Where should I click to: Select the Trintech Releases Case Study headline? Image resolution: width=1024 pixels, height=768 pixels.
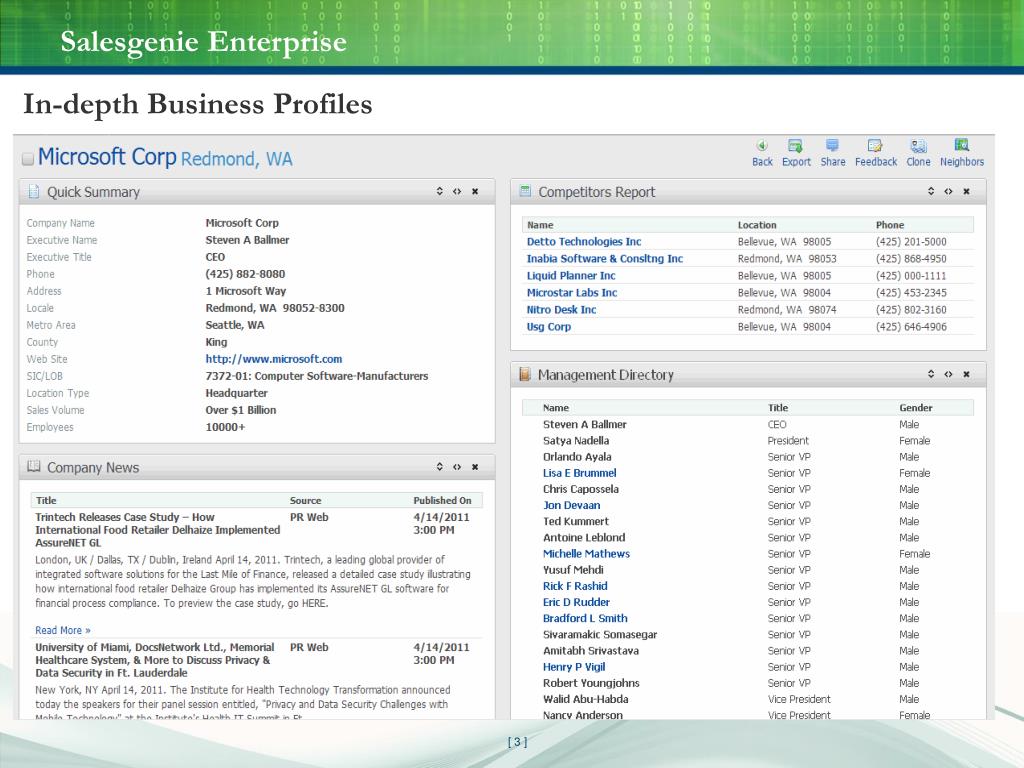tap(157, 530)
